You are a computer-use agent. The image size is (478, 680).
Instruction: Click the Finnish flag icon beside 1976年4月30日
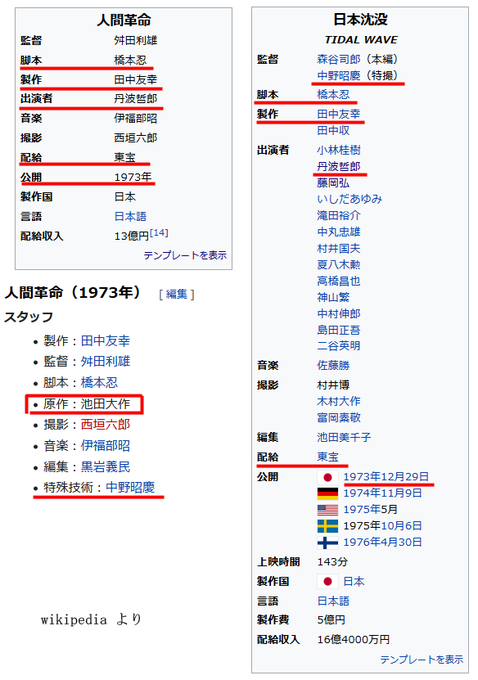tap(327, 543)
